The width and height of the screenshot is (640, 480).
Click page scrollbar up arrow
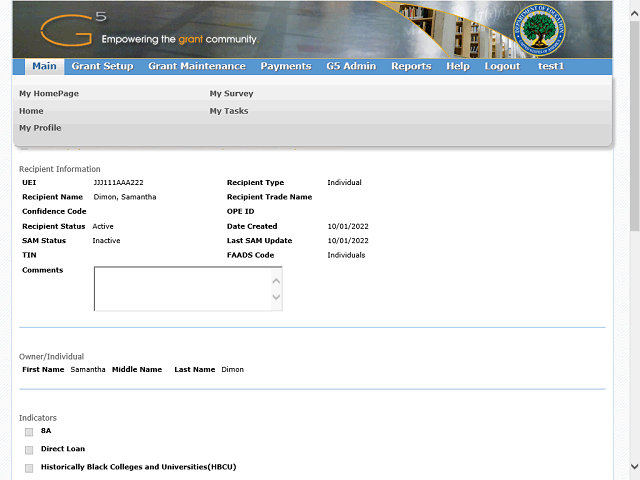633,7
